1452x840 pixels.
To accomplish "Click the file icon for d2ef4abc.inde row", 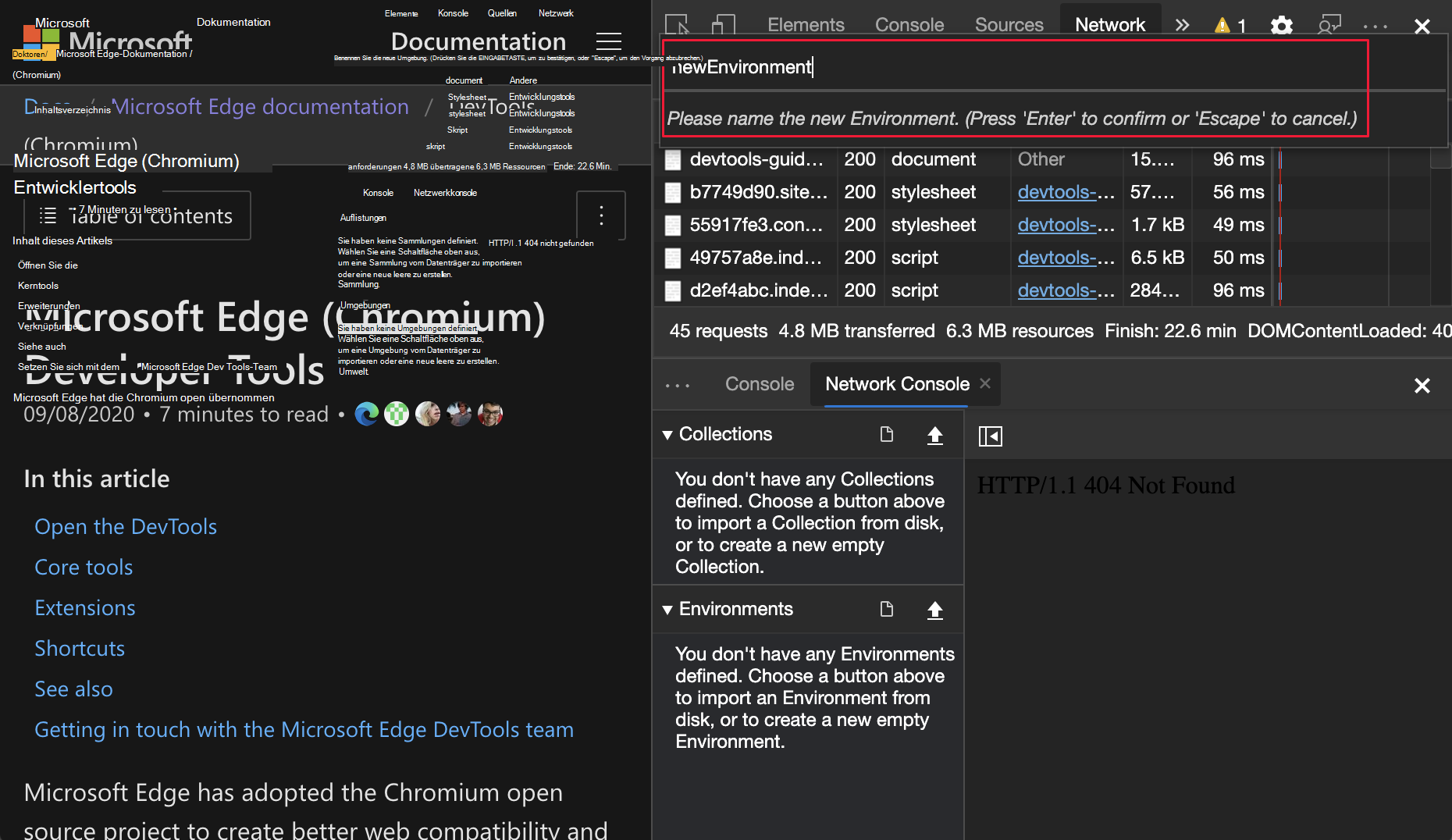I will [673, 291].
